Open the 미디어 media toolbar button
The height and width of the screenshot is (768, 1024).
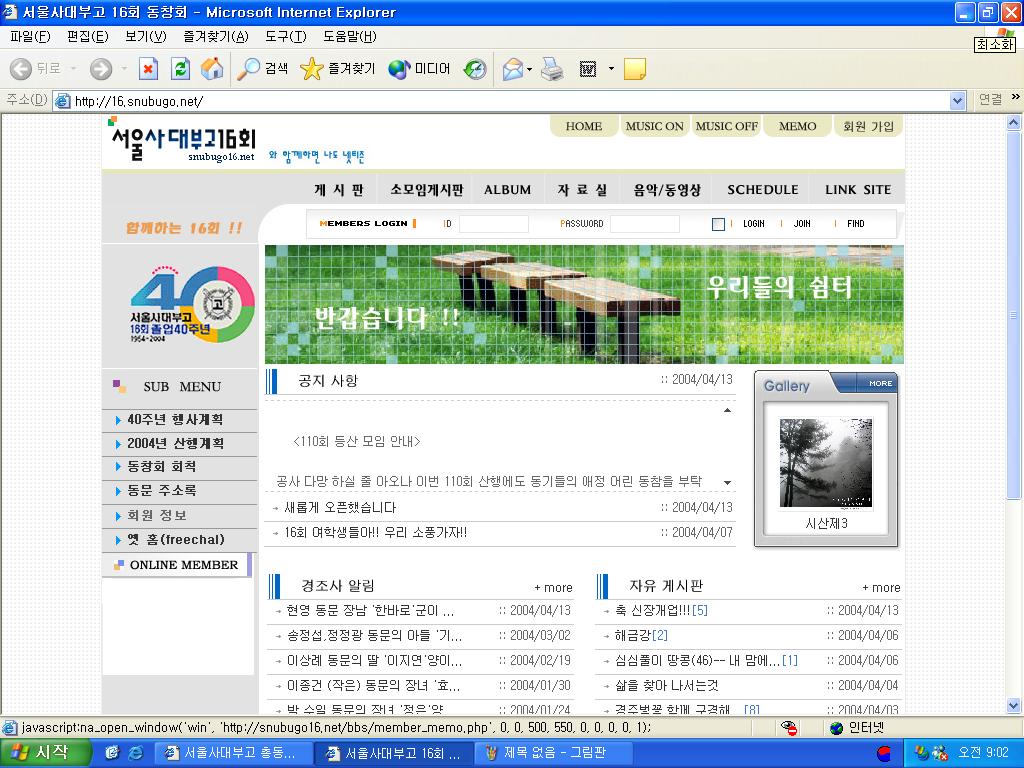[x=419, y=68]
